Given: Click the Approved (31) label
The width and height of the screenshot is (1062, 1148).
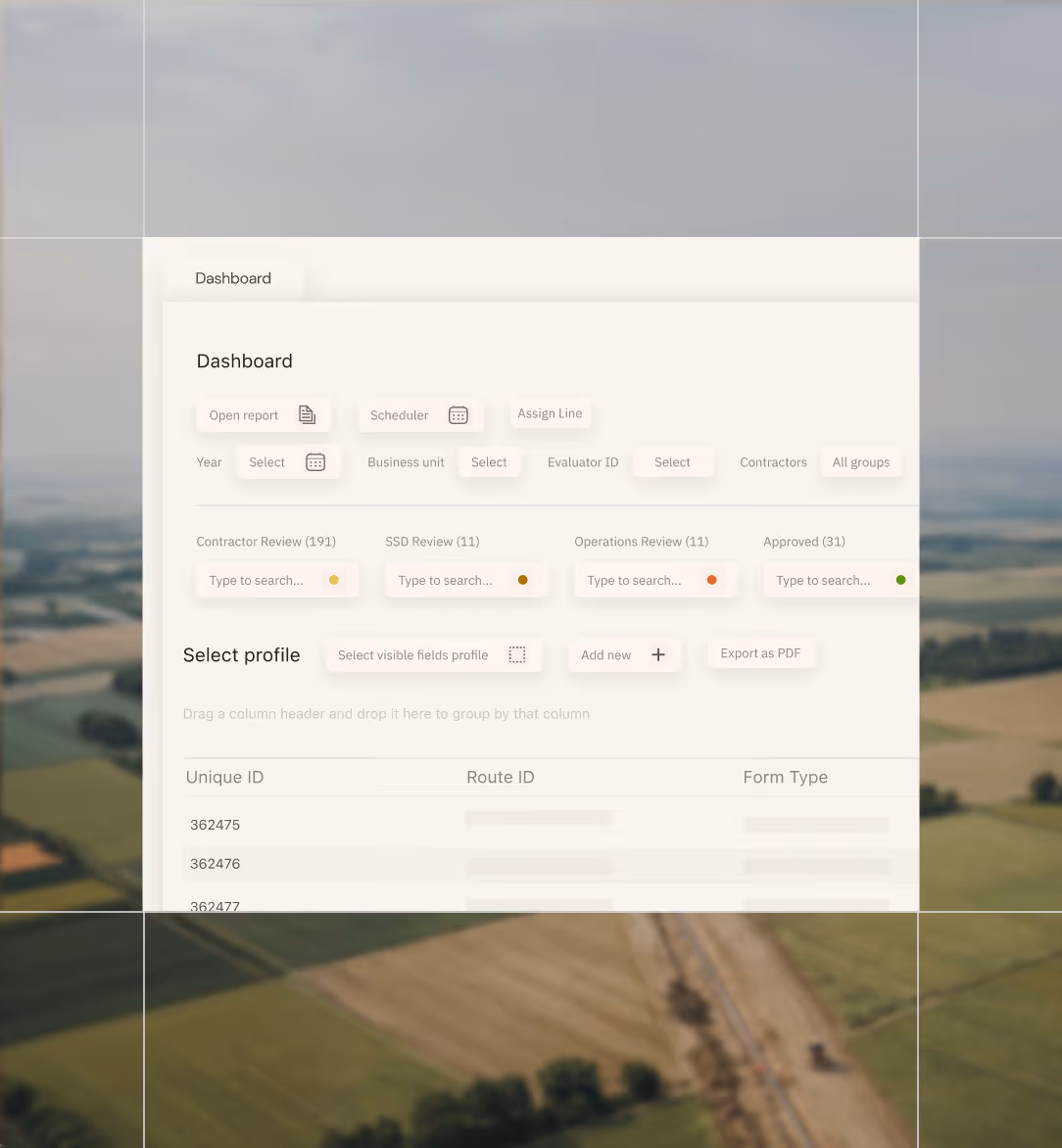Looking at the screenshot, I should [804, 542].
